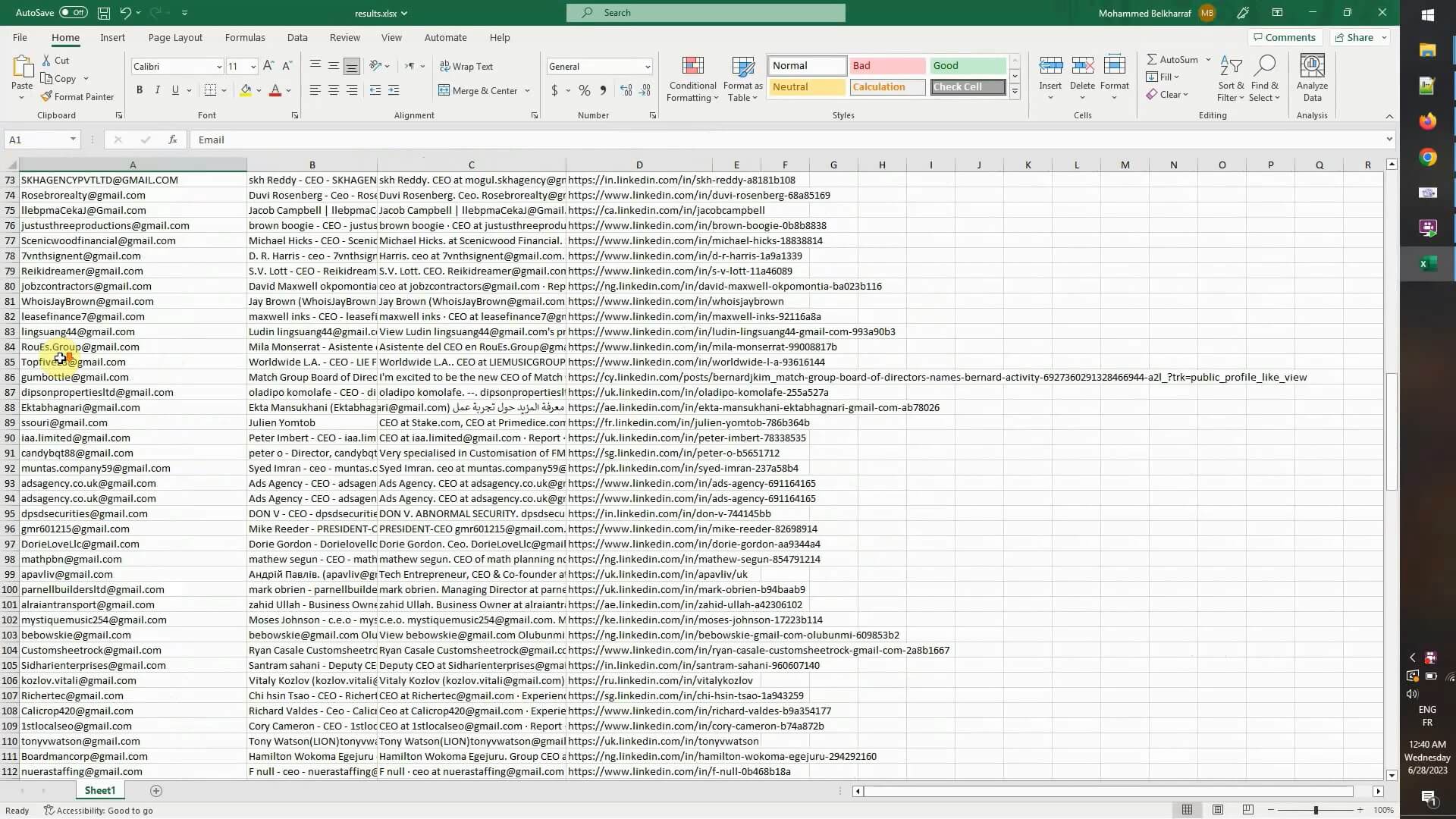The width and height of the screenshot is (1456, 819).
Task: Click the Fill Color yellow swatch
Action: point(246,90)
